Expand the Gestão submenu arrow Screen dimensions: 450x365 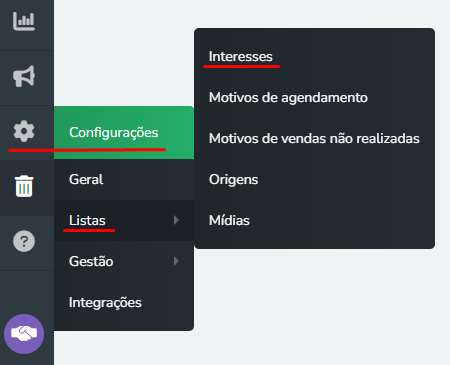click(176, 261)
